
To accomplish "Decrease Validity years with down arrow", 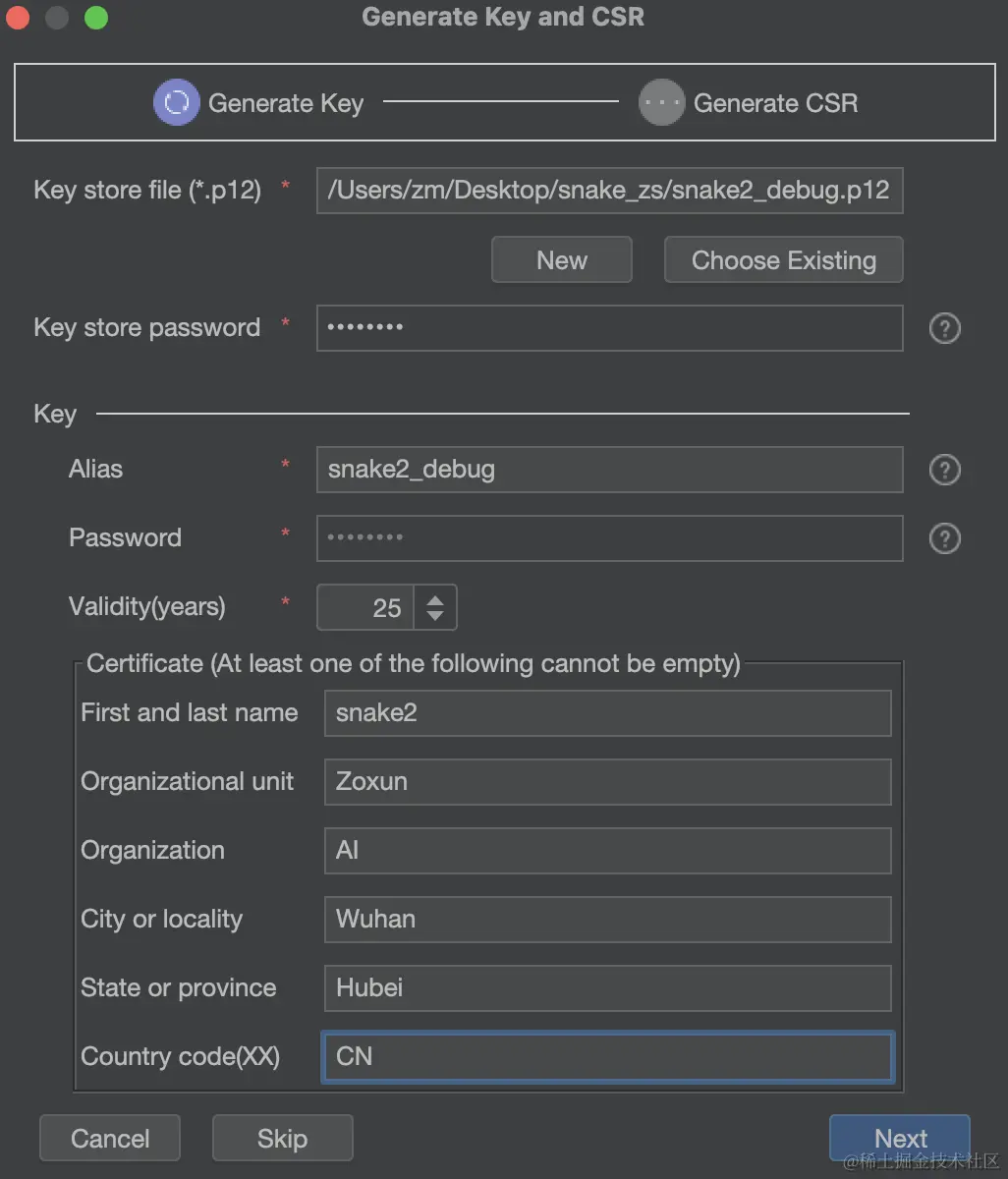I will coord(435,618).
